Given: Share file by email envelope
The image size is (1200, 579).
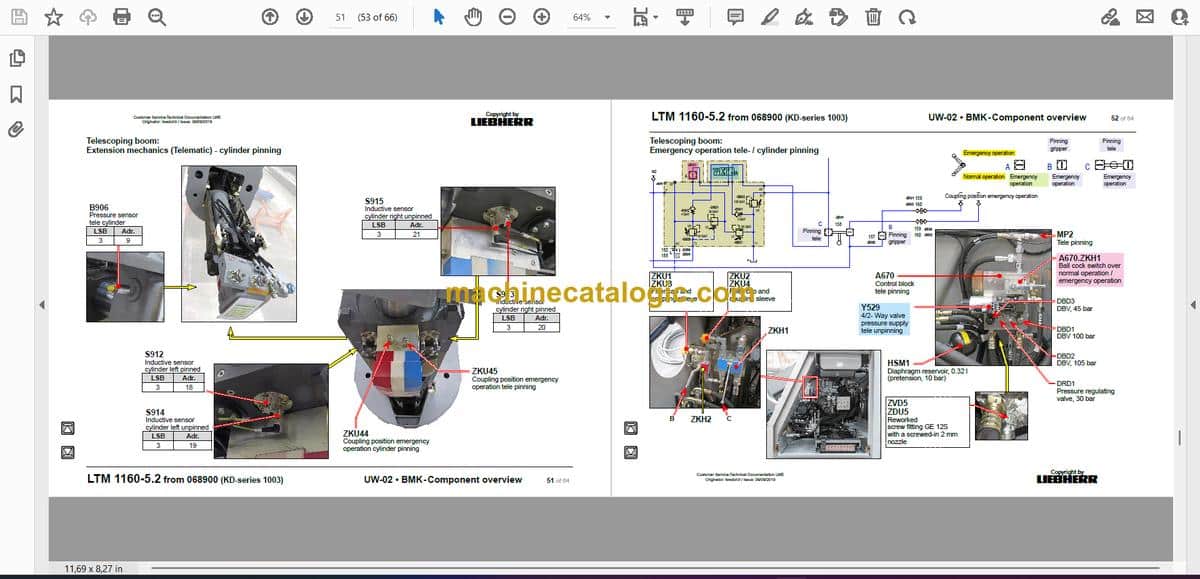Looking at the screenshot, I should coord(1145,17).
